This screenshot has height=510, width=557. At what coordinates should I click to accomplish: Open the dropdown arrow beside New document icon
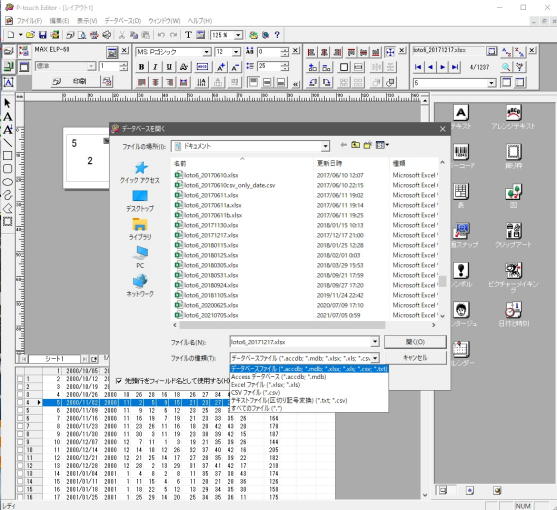(x=20, y=35)
